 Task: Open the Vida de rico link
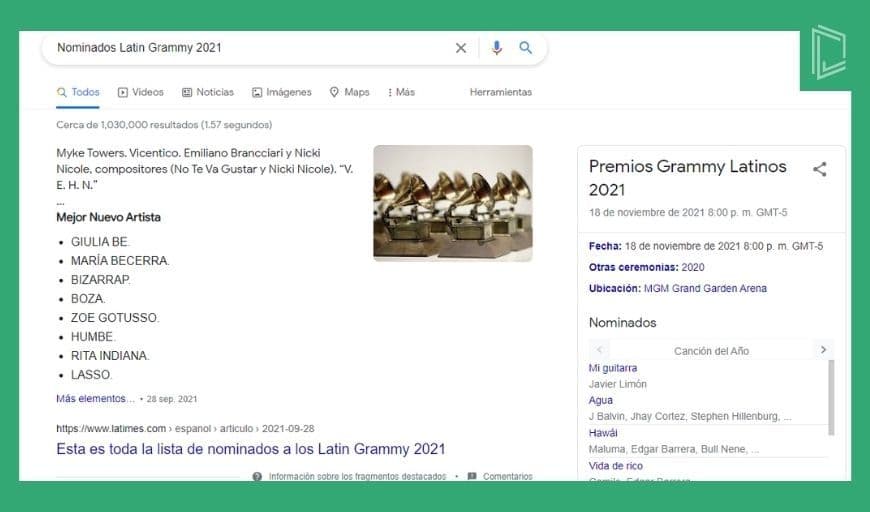pyautogui.click(x=615, y=465)
